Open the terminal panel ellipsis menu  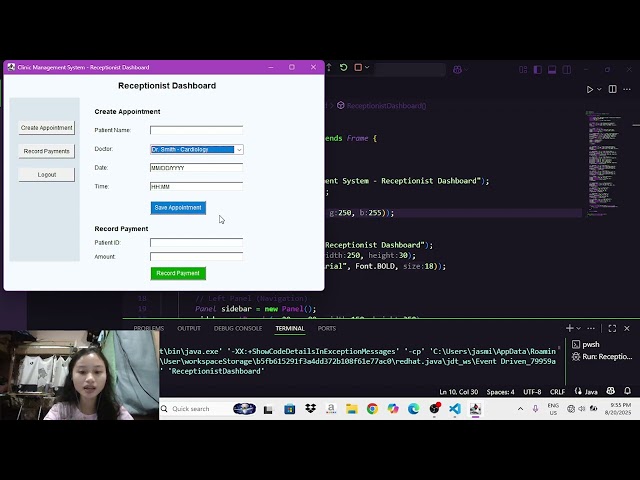click(591, 329)
